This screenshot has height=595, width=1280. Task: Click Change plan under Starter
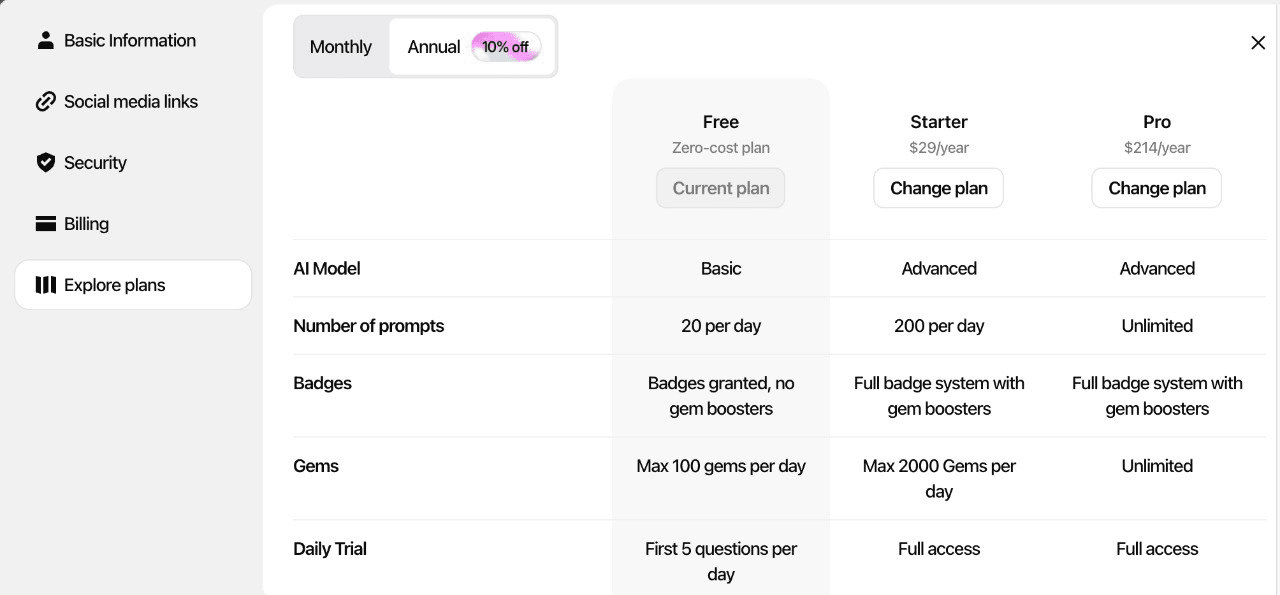pos(938,188)
